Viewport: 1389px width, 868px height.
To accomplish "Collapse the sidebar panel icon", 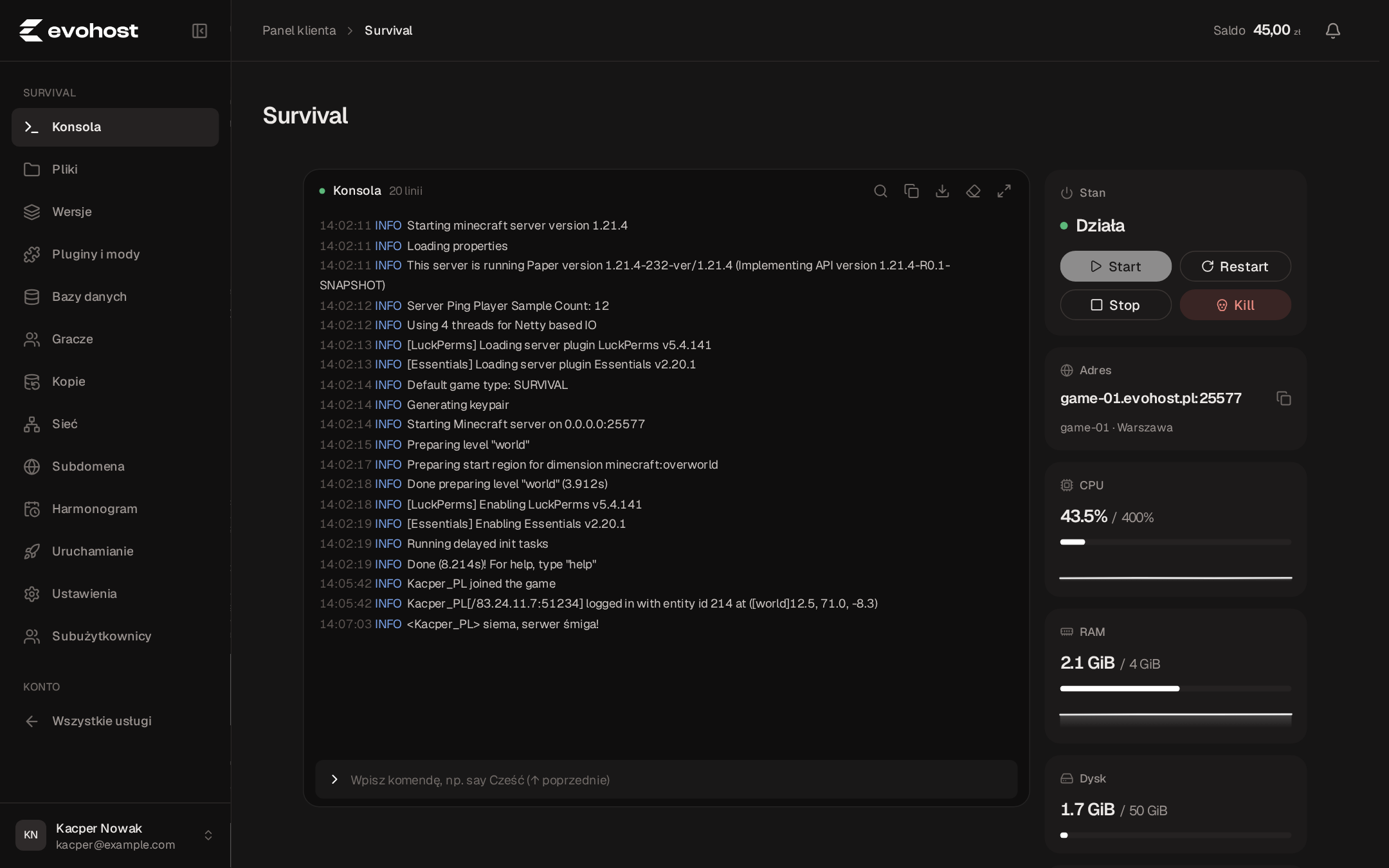I will 199,31.
